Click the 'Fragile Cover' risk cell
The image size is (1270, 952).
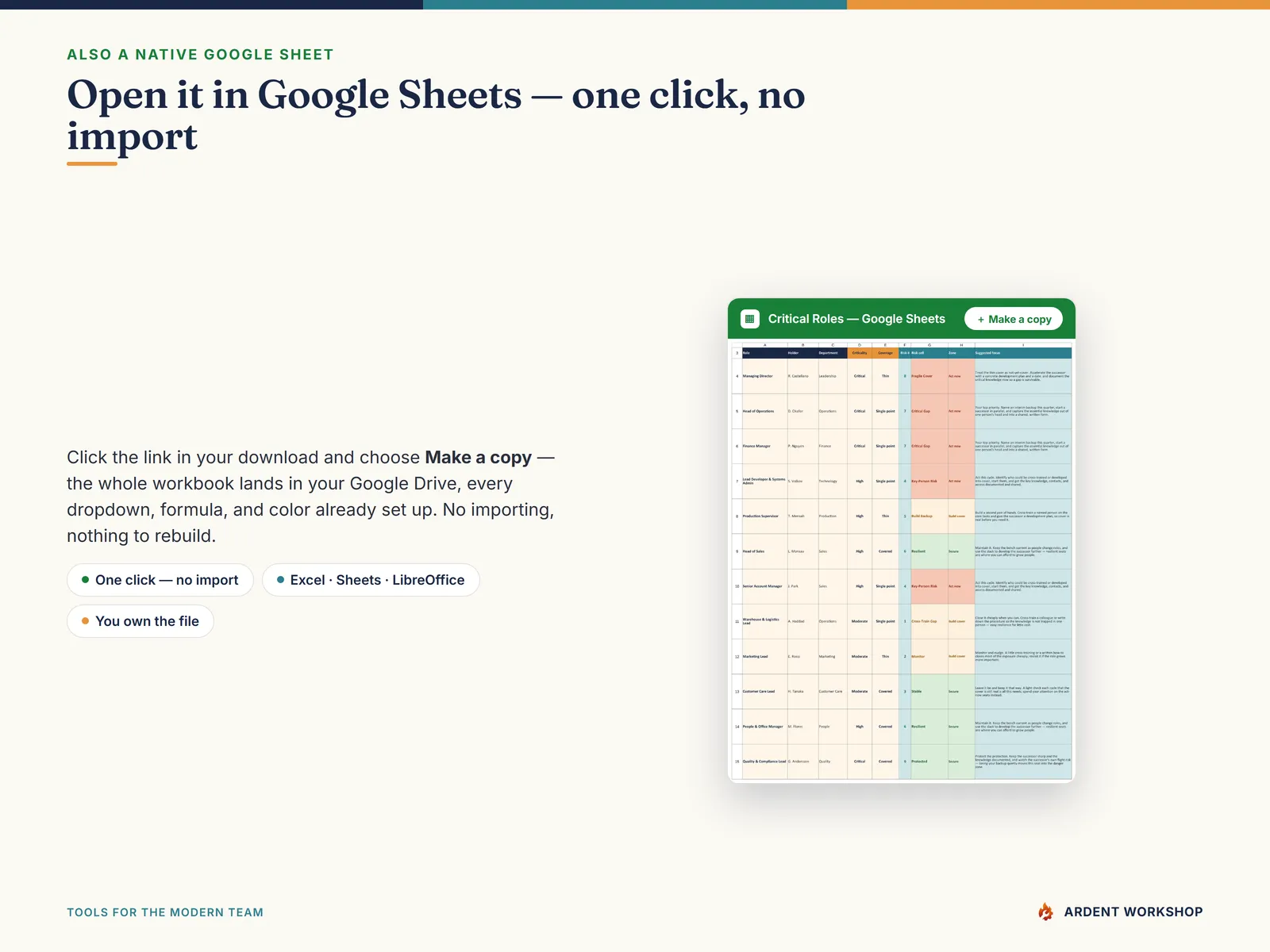(929, 376)
